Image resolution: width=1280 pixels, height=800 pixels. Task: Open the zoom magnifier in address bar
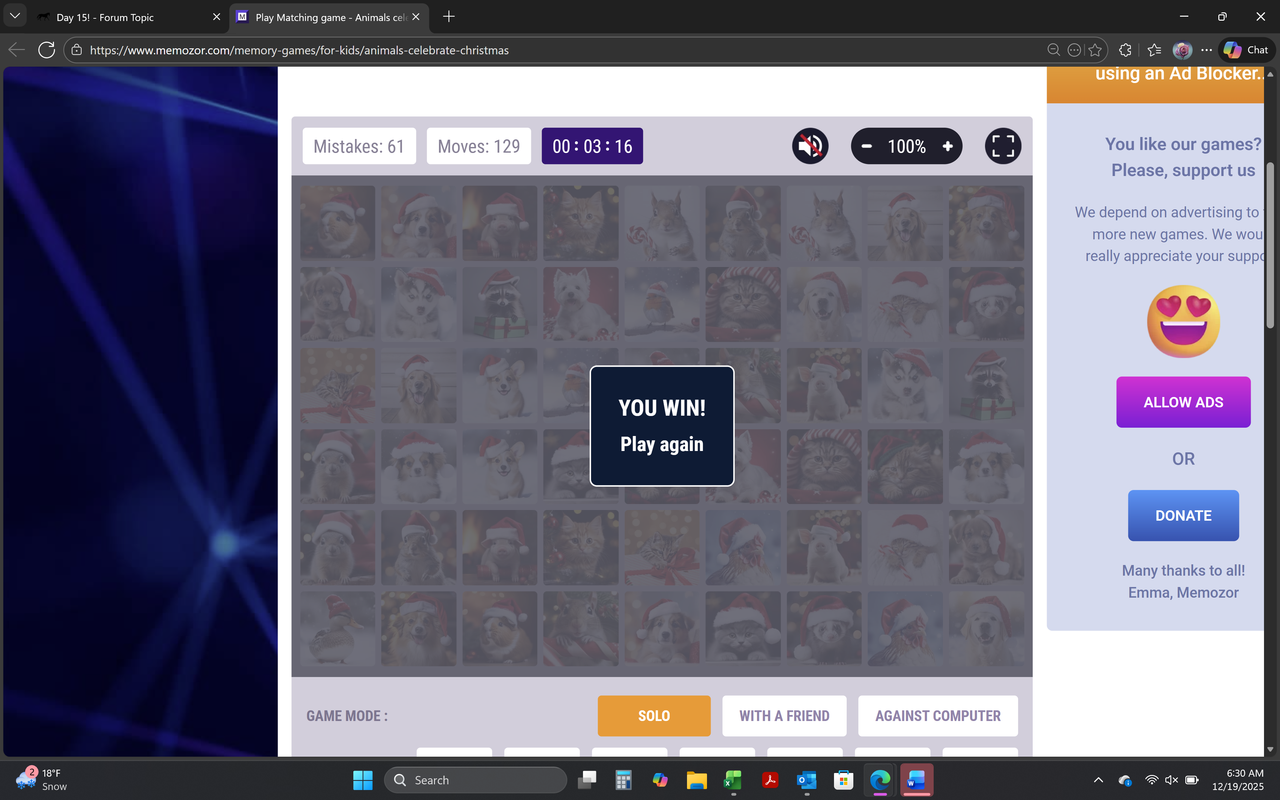[x=1053, y=50]
